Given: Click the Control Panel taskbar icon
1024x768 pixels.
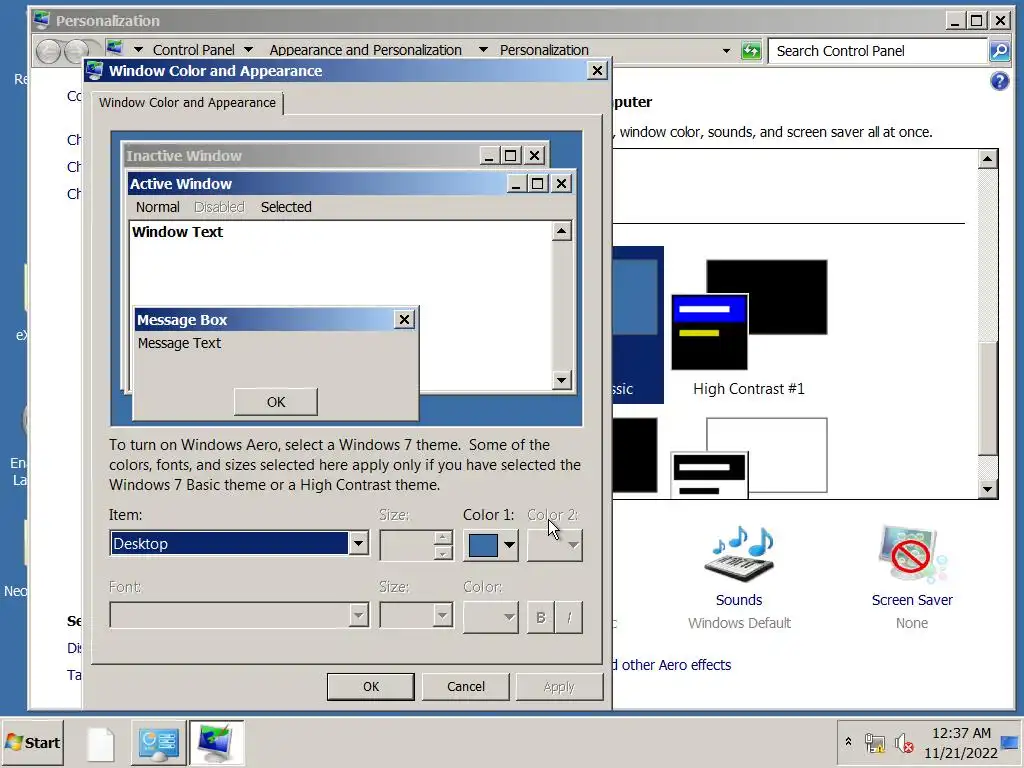Looking at the screenshot, I should tap(158, 743).
